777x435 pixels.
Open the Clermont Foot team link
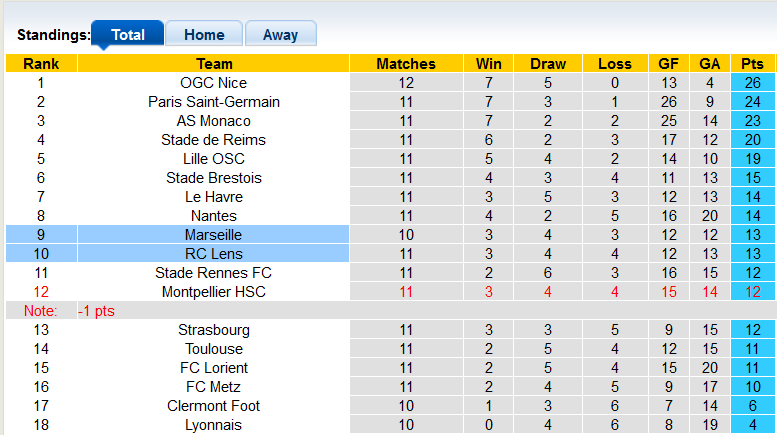214,406
